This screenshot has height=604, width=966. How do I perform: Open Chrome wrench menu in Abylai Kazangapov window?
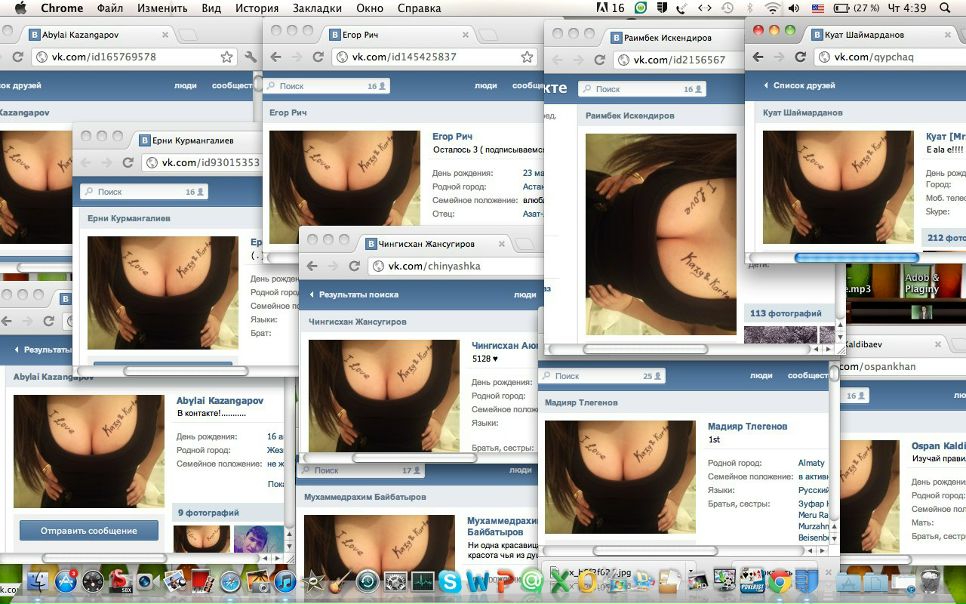[250, 57]
